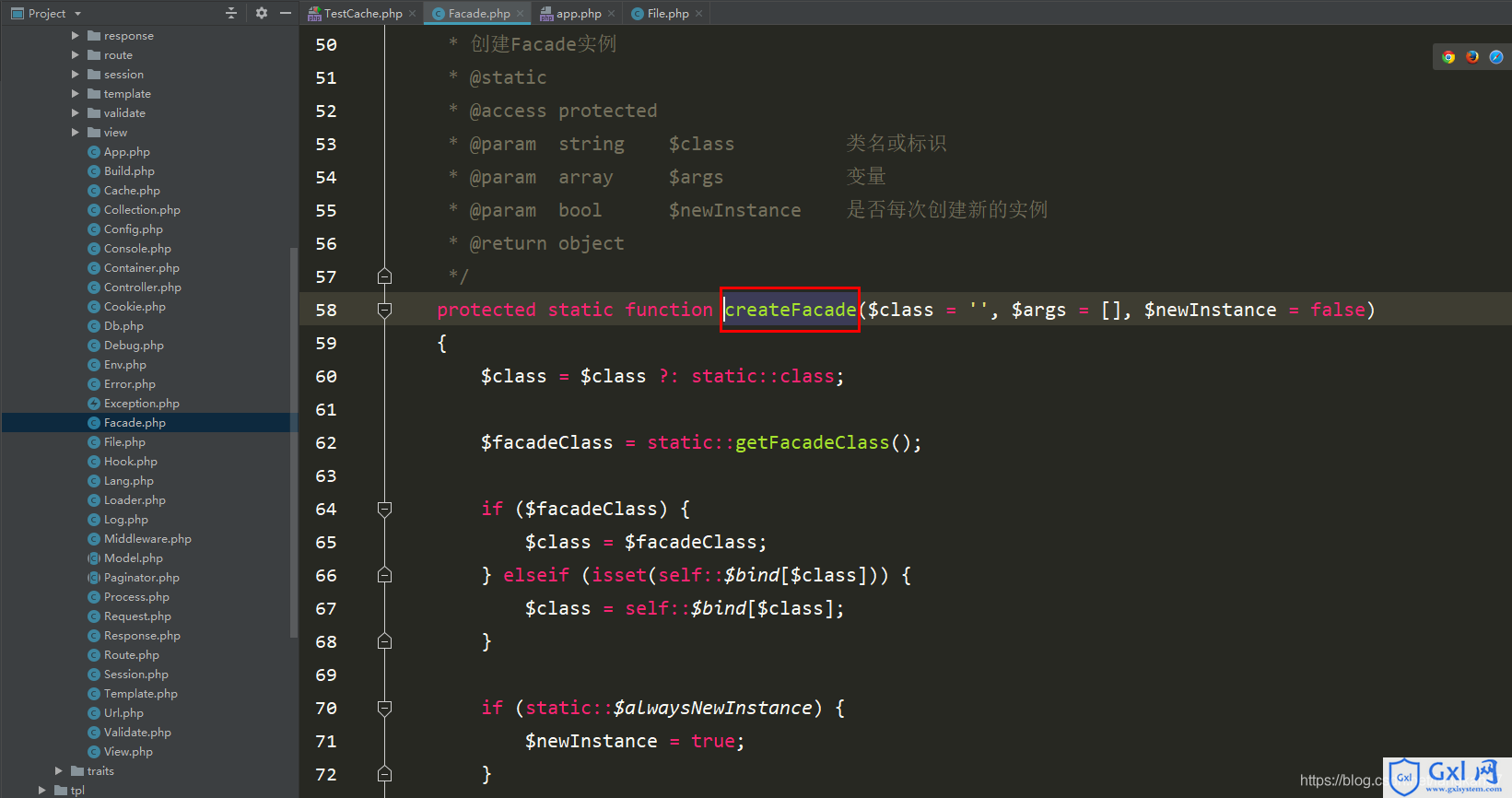Expand the response folder

(x=76, y=36)
